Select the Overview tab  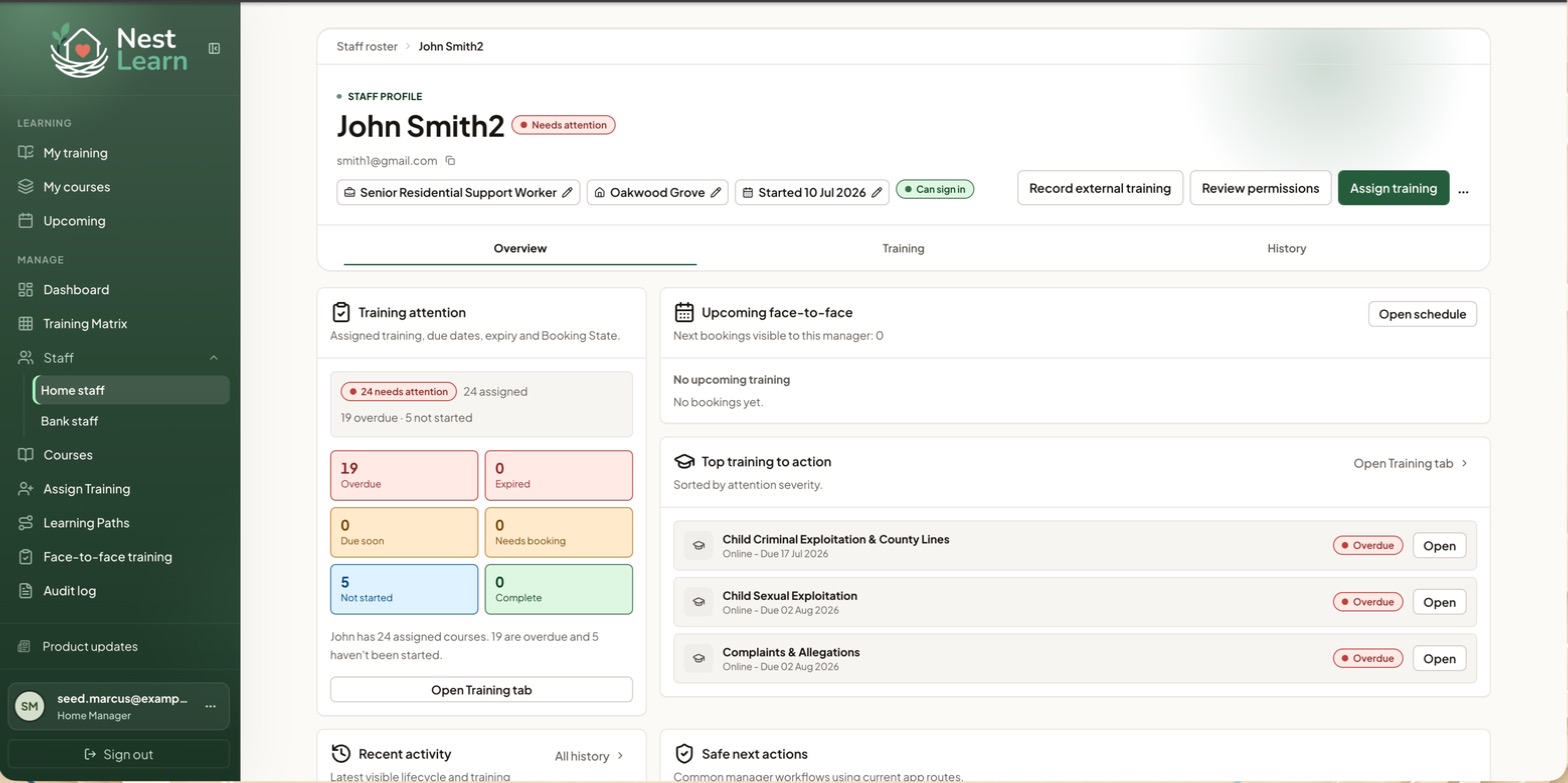[x=520, y=248]
